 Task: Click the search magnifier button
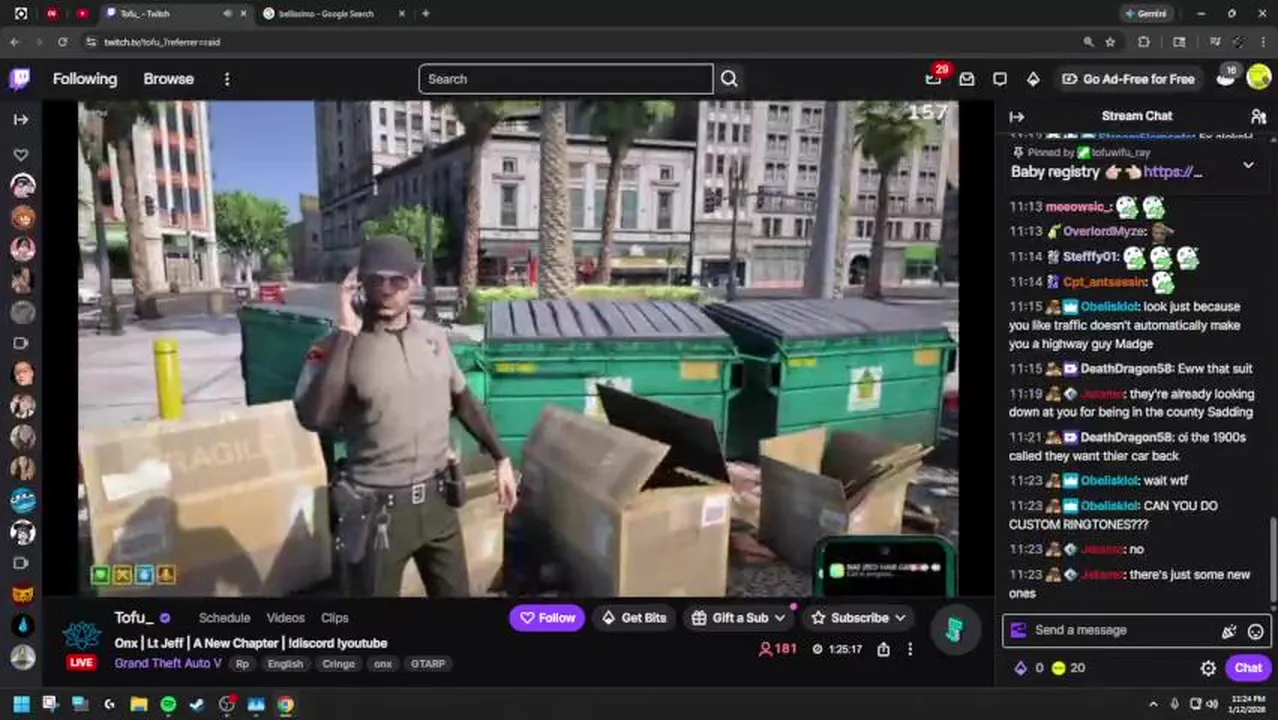click(729, 79)
